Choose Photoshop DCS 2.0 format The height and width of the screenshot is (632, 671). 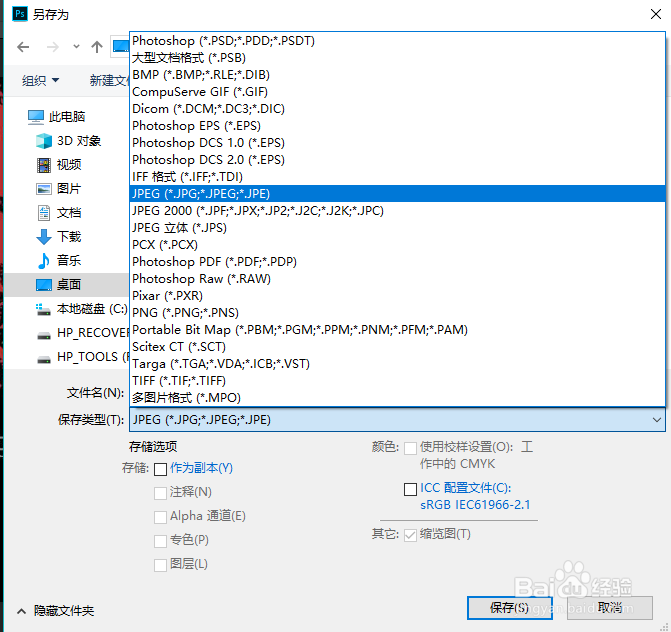click(397, 160)
